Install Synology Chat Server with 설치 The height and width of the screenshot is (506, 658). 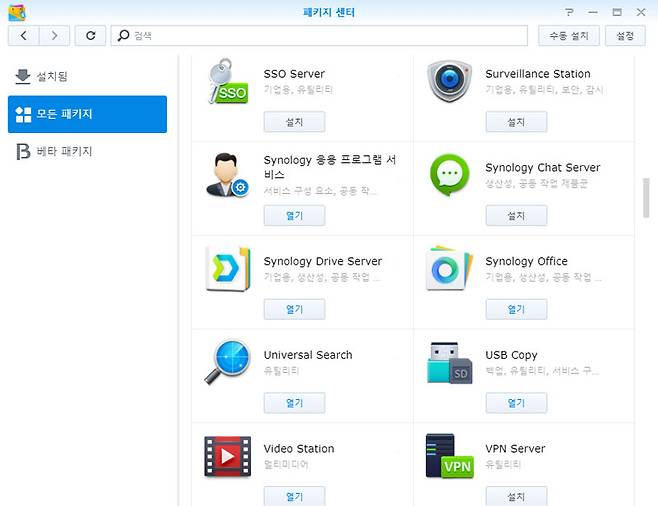coord(516,215)
